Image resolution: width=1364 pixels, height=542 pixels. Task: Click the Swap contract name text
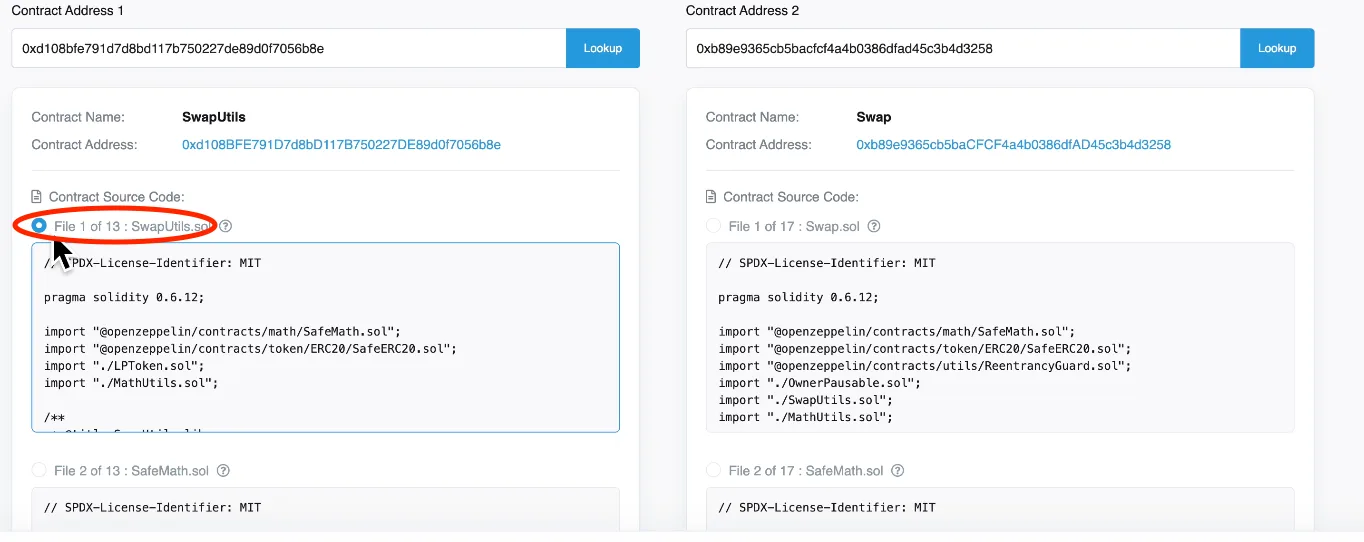[x=874, y=117]
